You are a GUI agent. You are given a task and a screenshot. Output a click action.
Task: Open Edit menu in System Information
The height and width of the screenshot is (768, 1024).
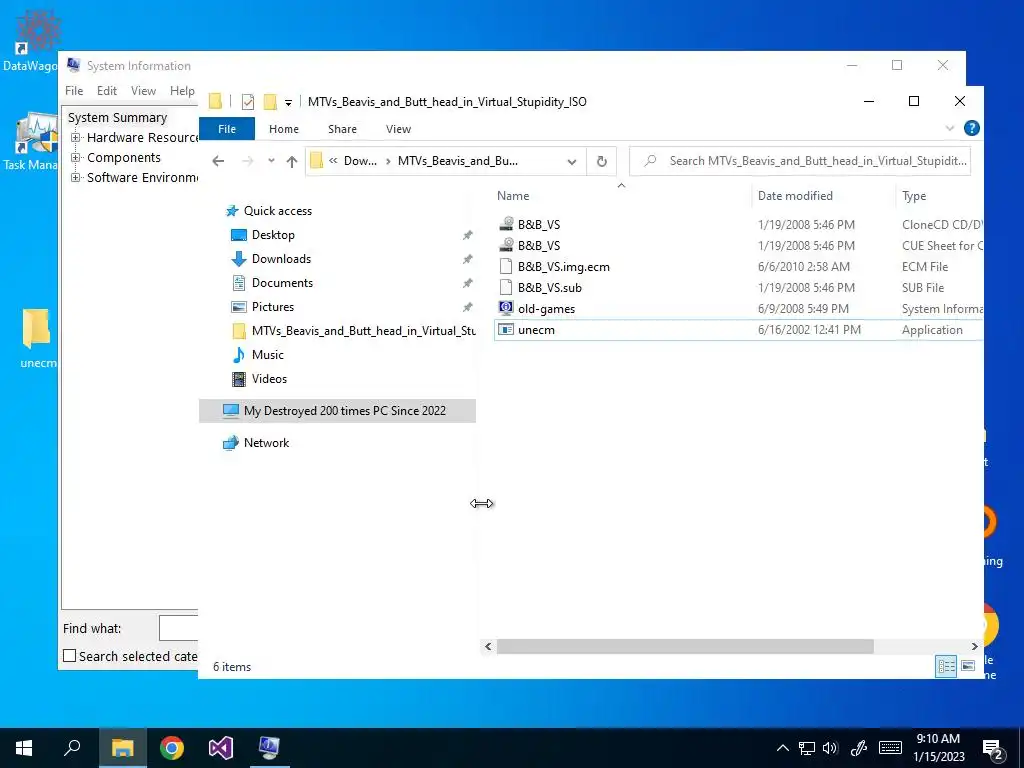106,91
